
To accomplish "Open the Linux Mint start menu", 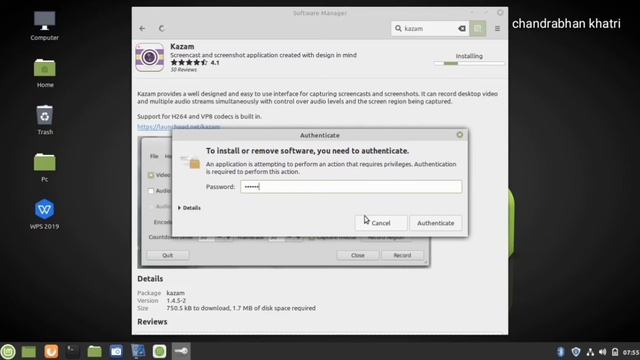I will 8,351.
